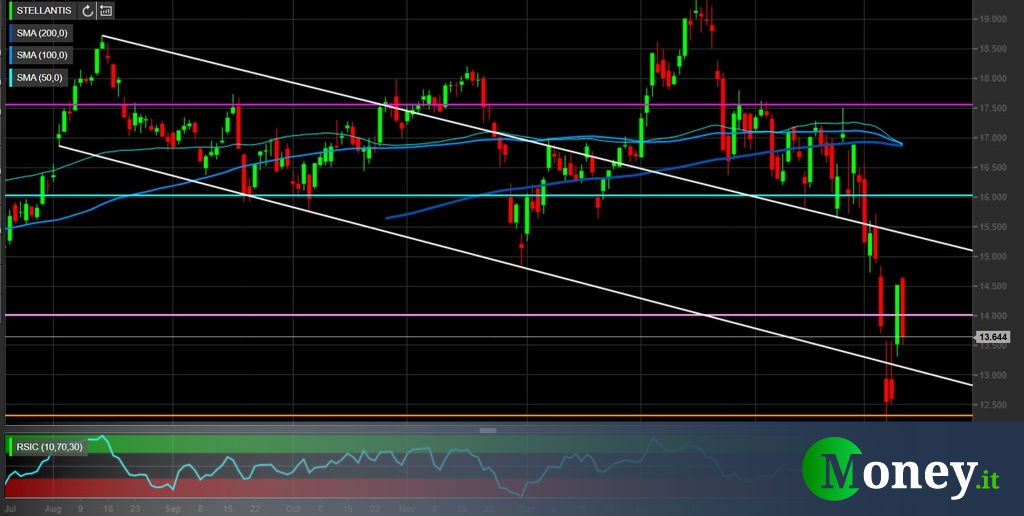Click the 17.000 price axis label

(x=992, y=138)
